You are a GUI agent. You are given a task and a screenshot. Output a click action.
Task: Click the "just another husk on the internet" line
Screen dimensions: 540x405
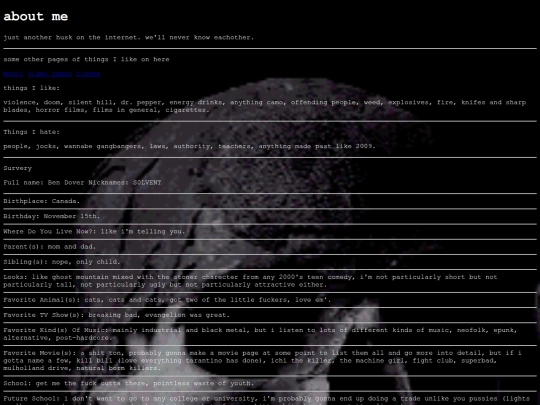pos(128,38)
